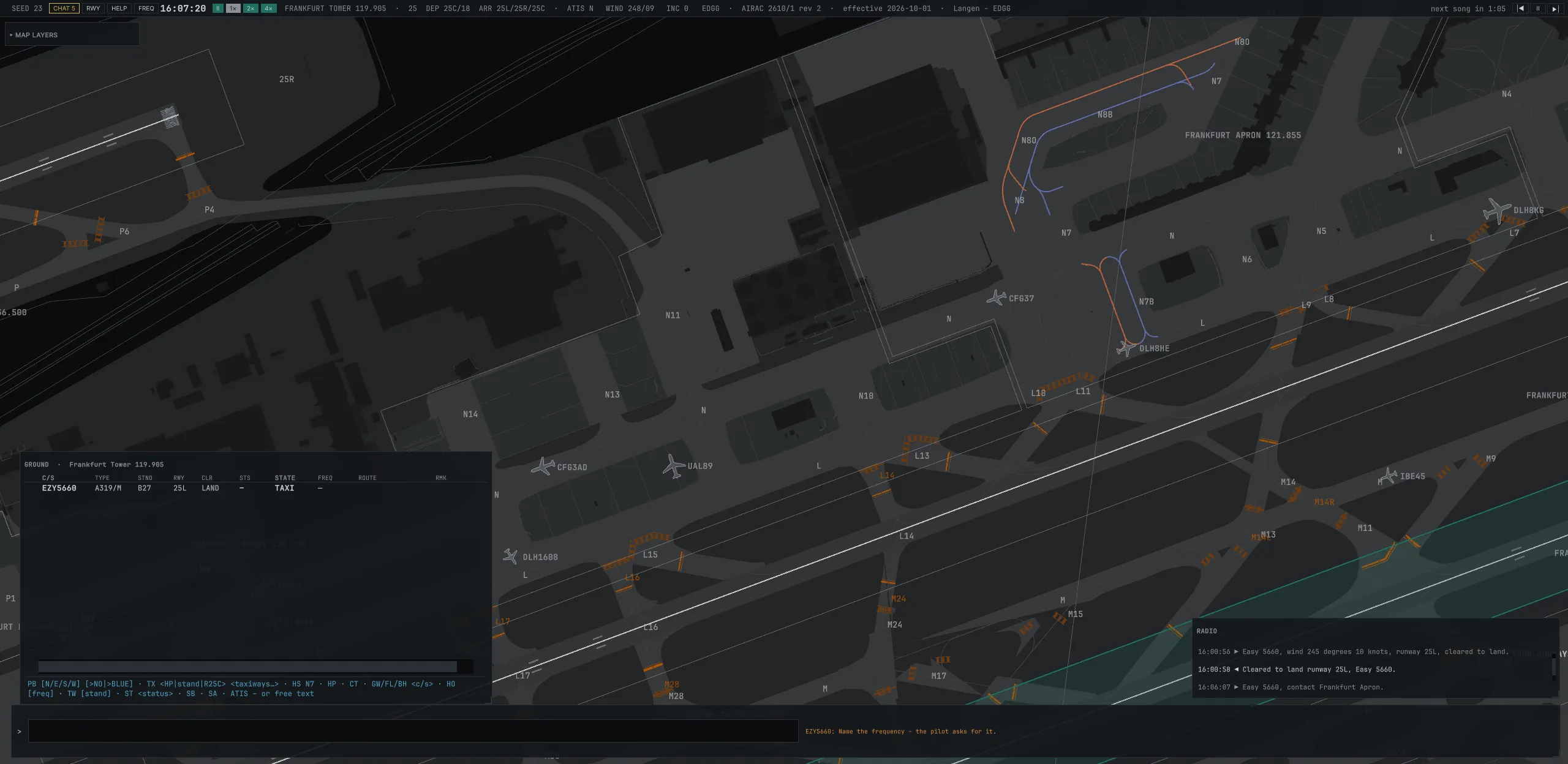Open the RWY menu
This screenshot has height=764, width=1568.
[x=93, y=9]
